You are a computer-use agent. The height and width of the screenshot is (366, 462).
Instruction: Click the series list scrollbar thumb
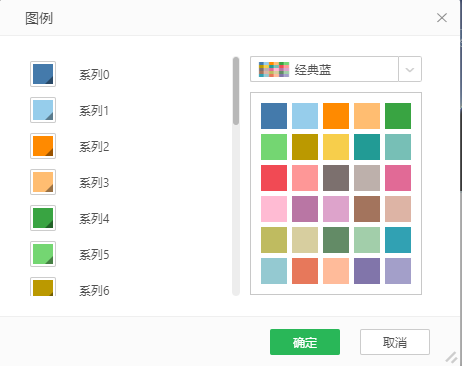pos(236,91)
